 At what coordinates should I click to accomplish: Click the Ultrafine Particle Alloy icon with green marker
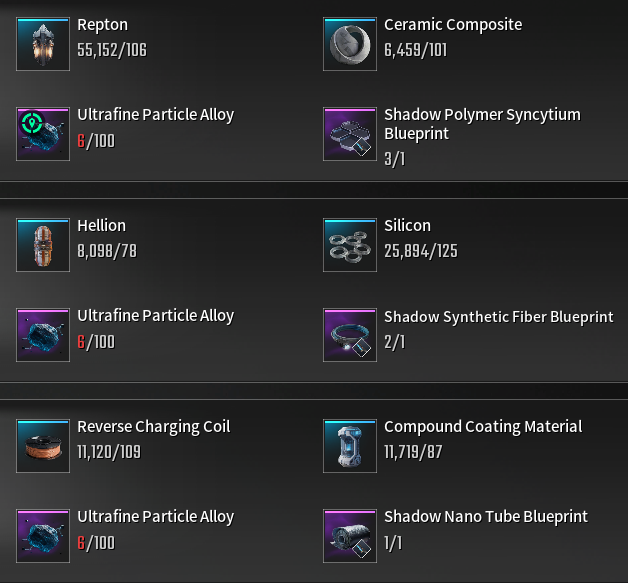click(43, 134)
